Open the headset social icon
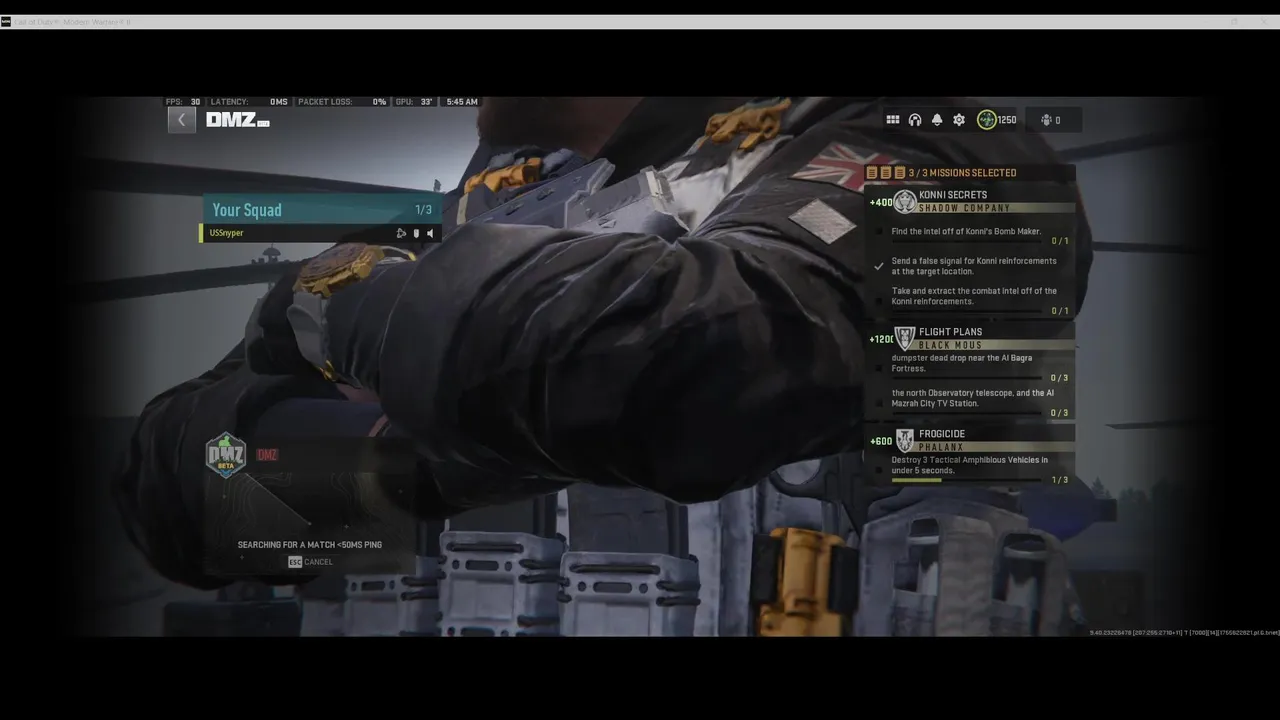This screenshot has width=1280, height=720. [x=915, y=120]
